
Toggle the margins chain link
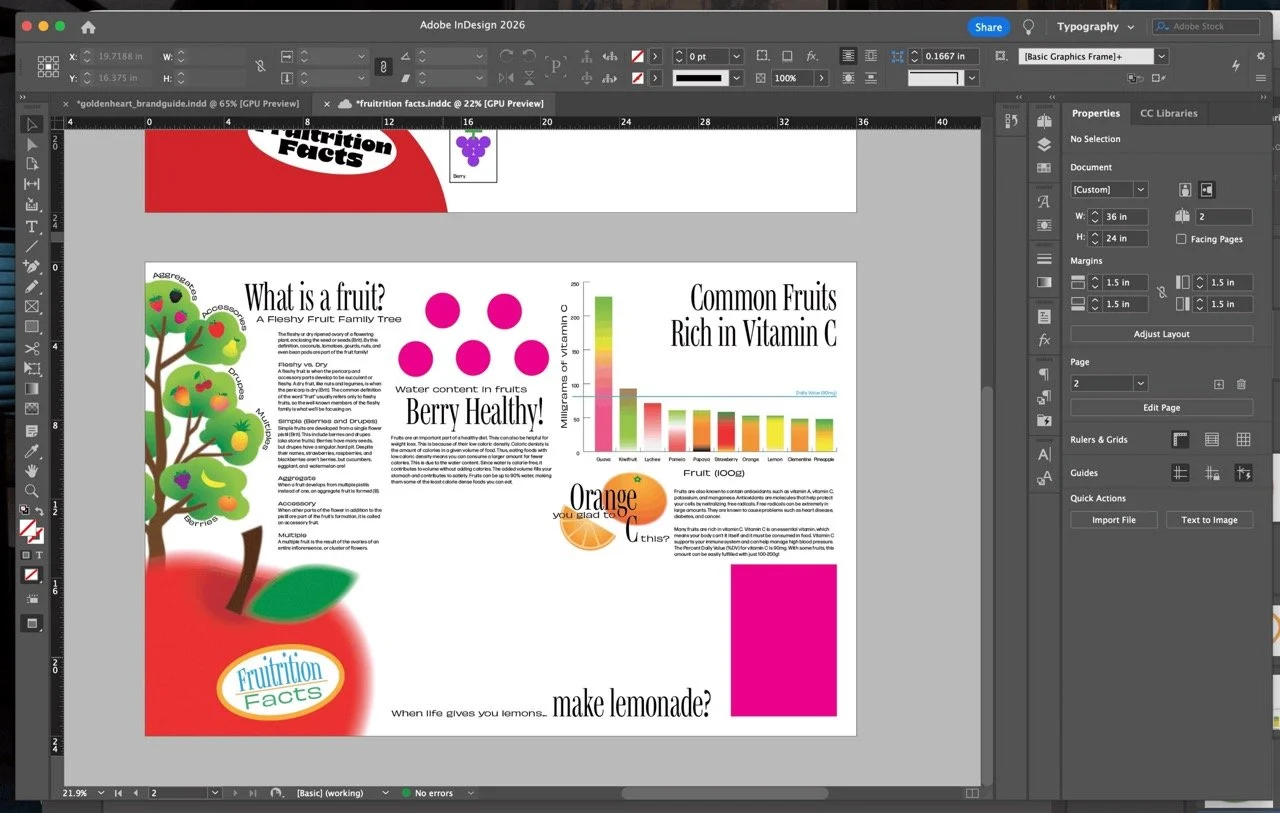coord(1161,293)
